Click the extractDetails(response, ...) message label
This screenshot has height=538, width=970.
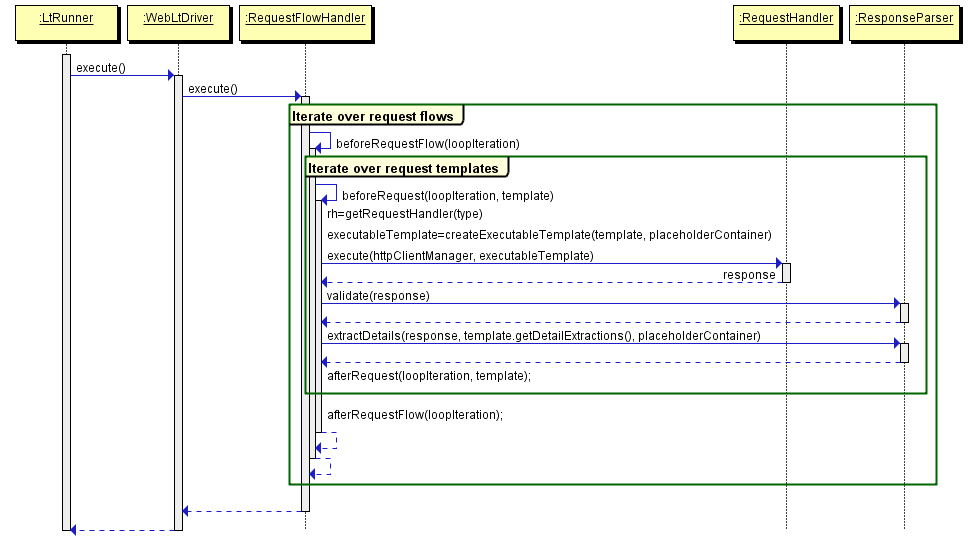click(544, 336)
